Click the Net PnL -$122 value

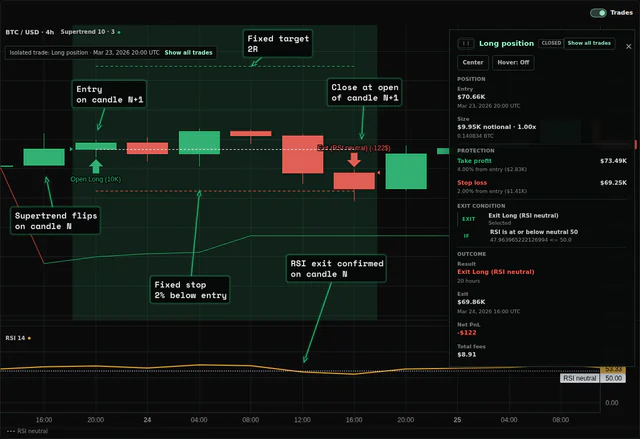point(467,333)
